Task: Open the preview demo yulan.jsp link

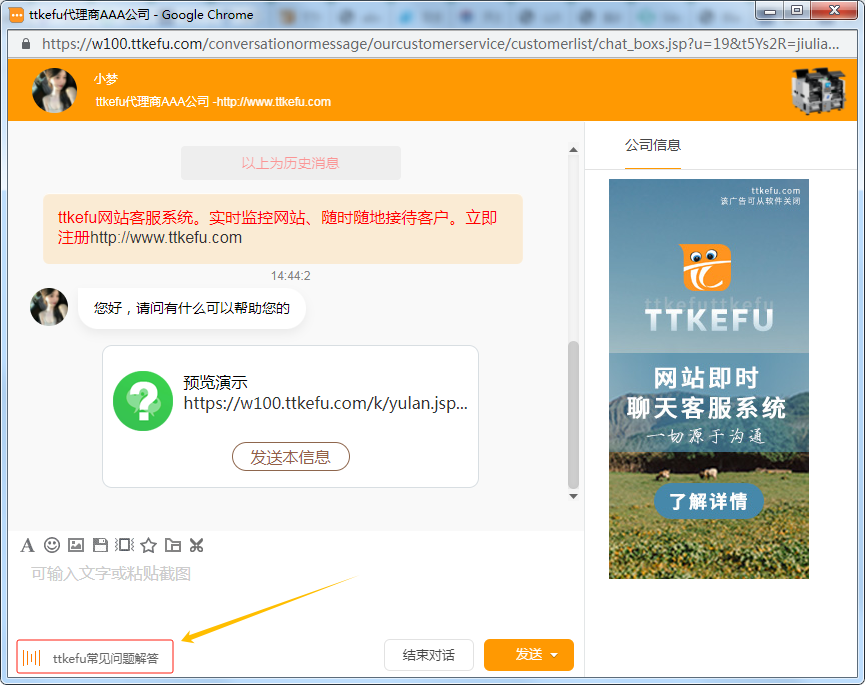Action: (x=325, y=403)
